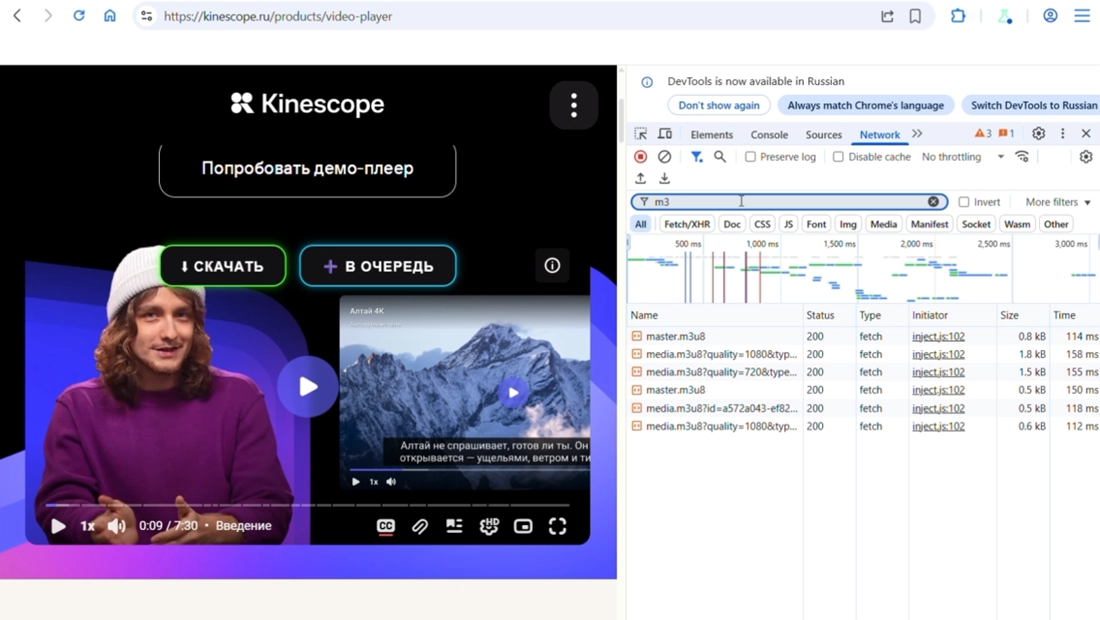Select the DevTools inspect element tool
This screenshot has height=620, width=1100.
pyautogui.click(x=640, y=134)
